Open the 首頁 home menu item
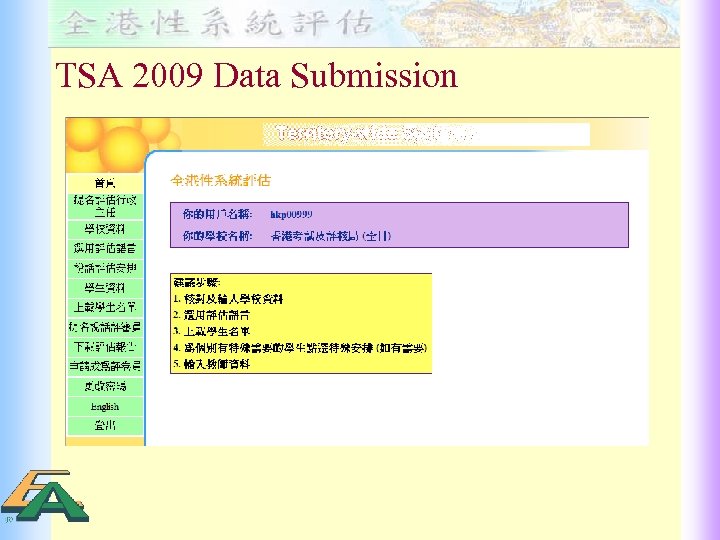The width and height of the screenshot is (720, 540). tap(105, 183)
